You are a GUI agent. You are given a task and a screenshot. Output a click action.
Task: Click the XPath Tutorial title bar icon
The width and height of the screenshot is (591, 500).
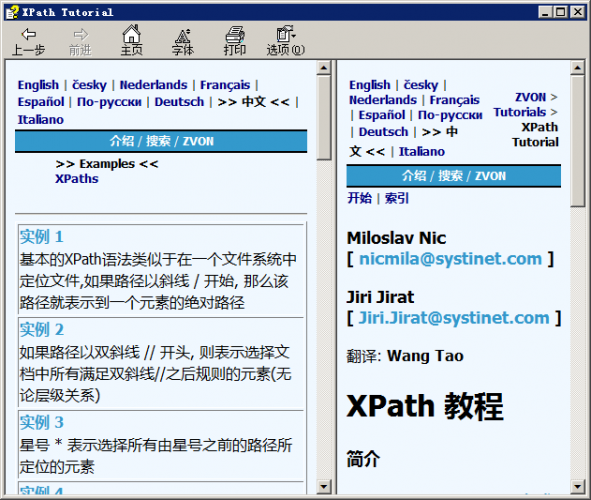12,12
